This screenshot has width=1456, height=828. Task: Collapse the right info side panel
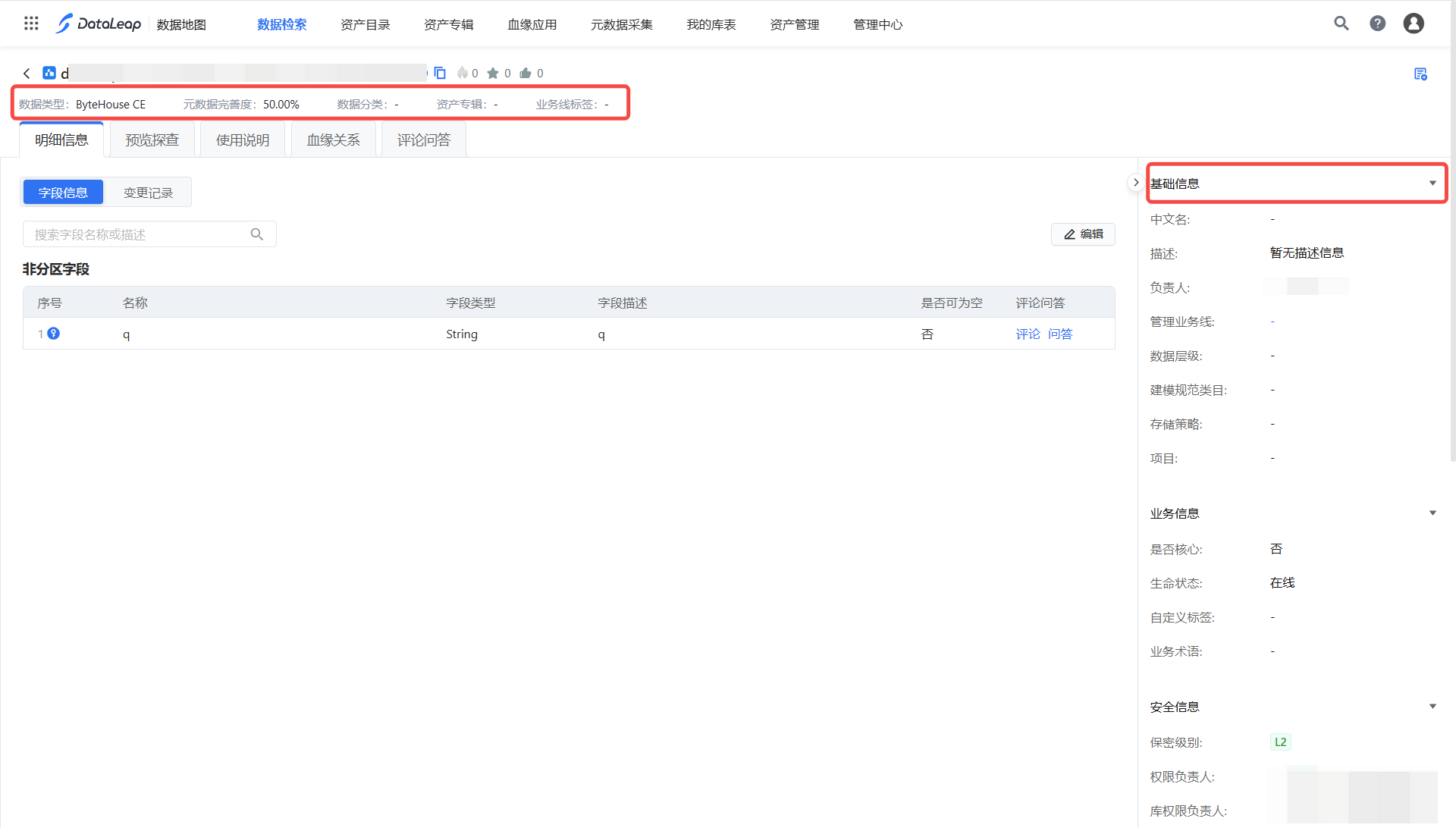(x=1135, y=183)
